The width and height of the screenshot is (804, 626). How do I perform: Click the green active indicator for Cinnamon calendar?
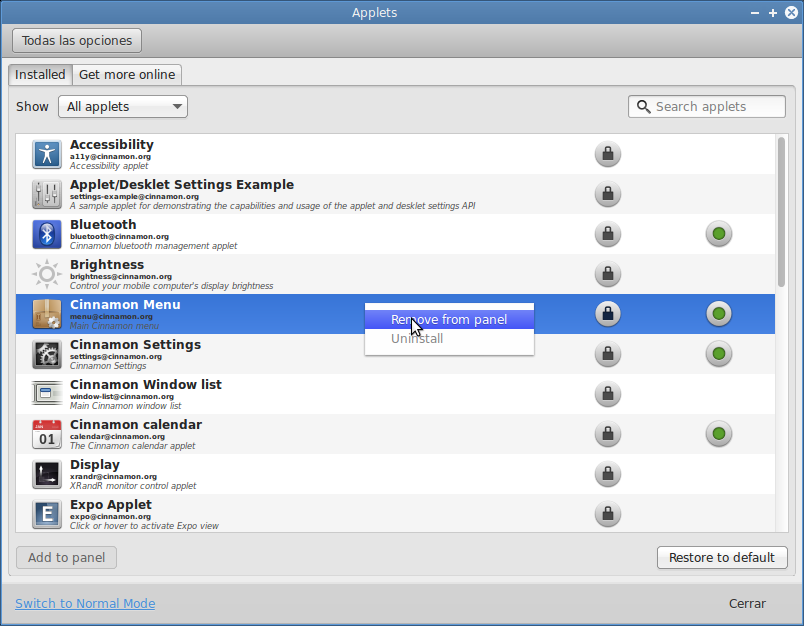(718, 434)
